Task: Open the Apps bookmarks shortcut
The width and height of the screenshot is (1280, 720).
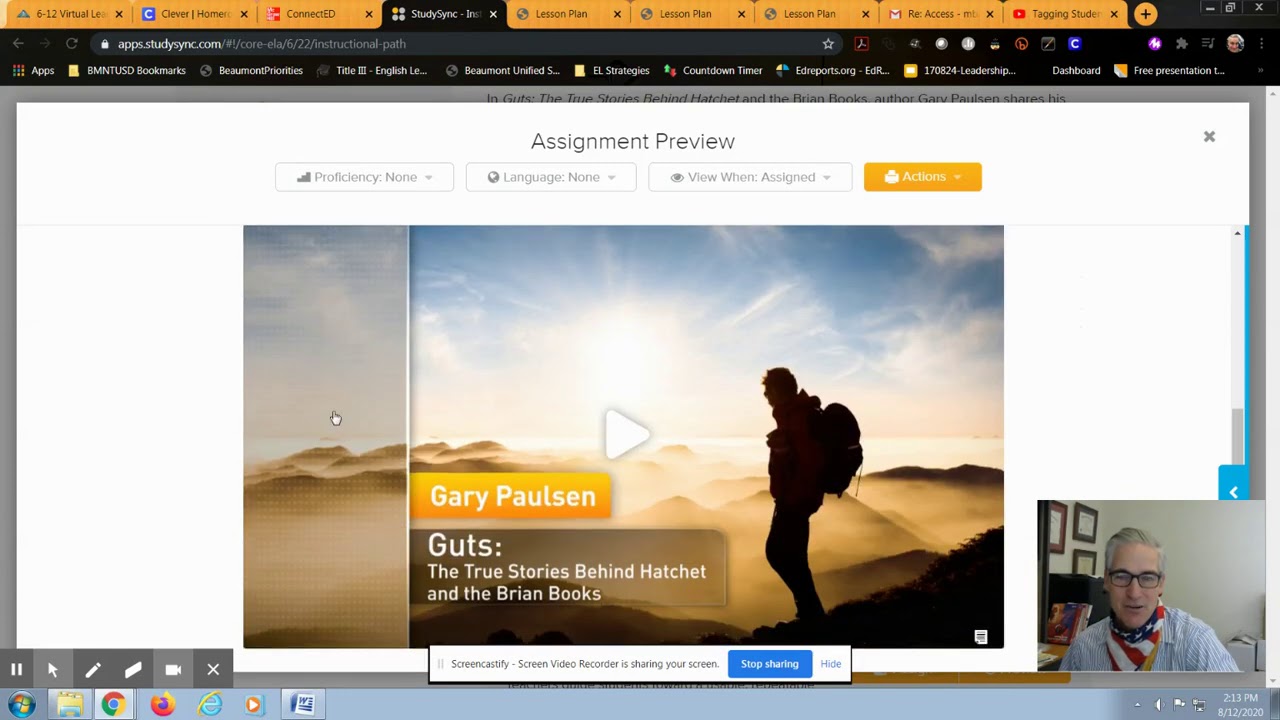Action: [33, 71]
